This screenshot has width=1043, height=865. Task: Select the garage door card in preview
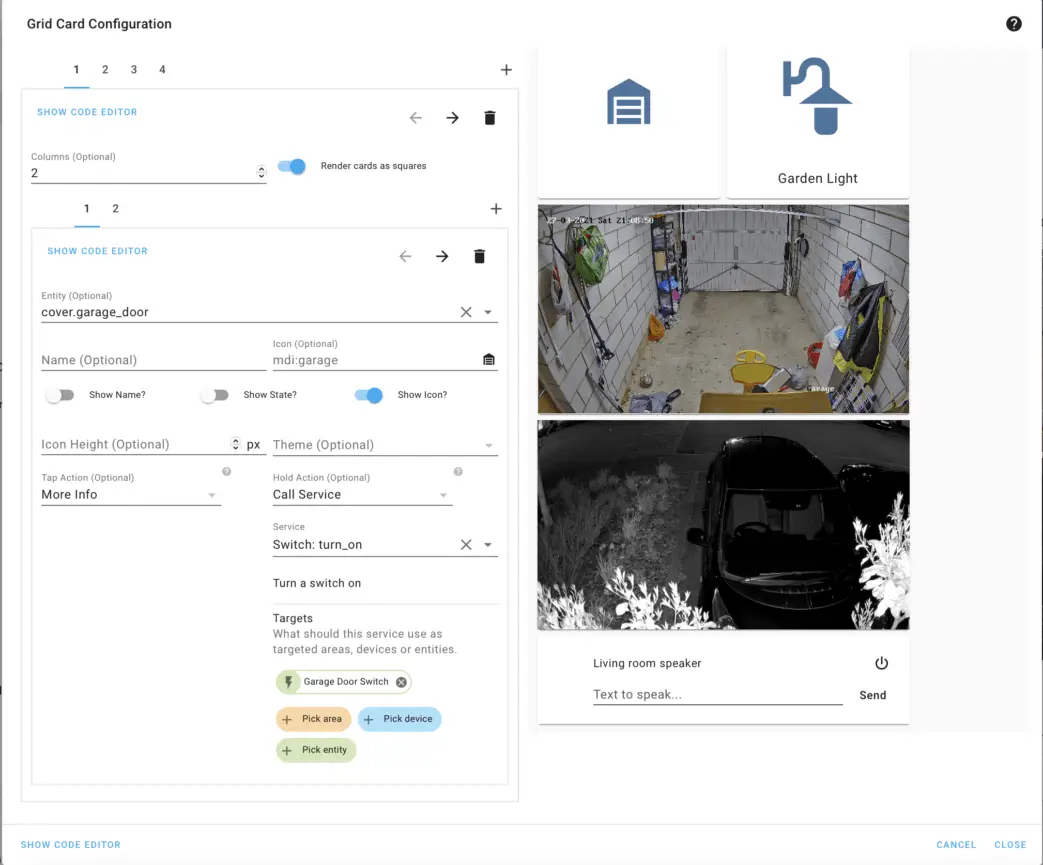point(628,120)
